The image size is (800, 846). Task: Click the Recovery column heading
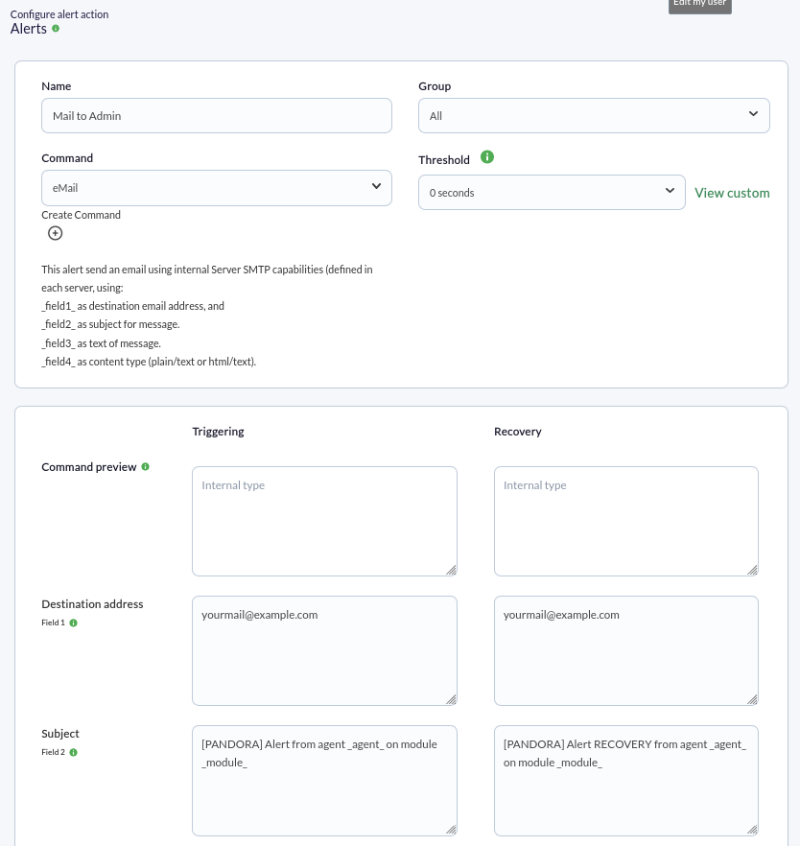coord(517,432)
